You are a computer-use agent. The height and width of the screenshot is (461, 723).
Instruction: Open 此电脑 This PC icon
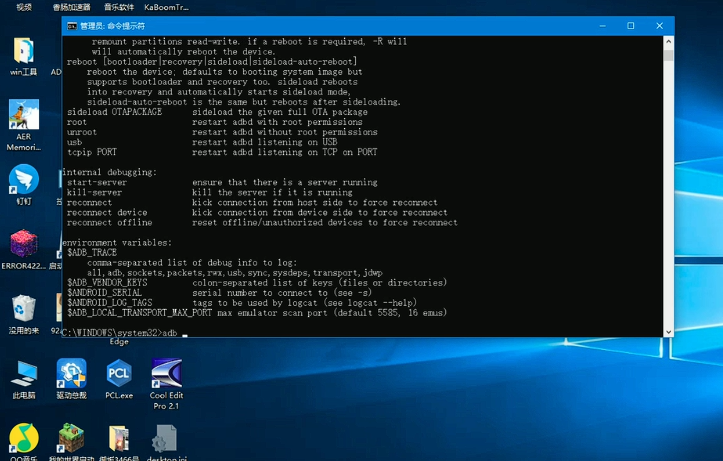pos(24,373)
